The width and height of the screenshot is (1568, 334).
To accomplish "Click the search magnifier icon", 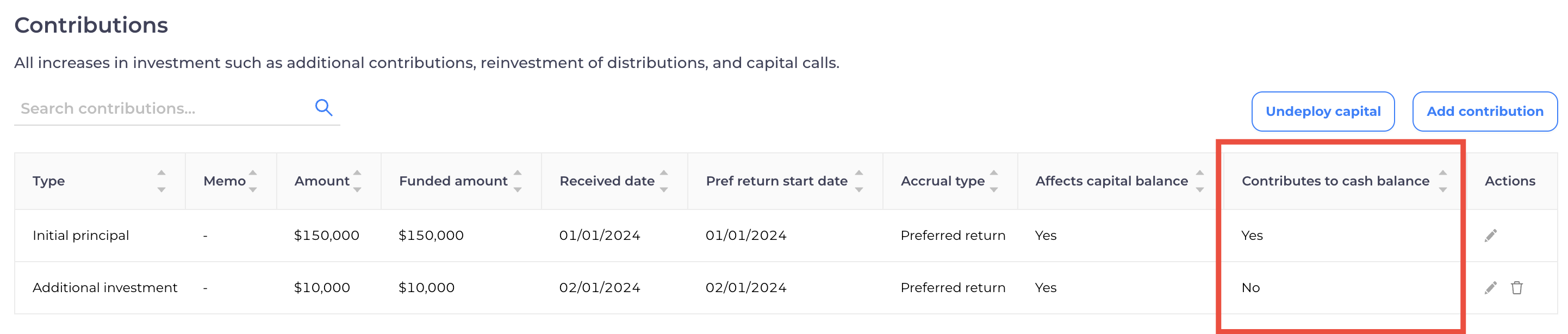I will pos(323,108).
